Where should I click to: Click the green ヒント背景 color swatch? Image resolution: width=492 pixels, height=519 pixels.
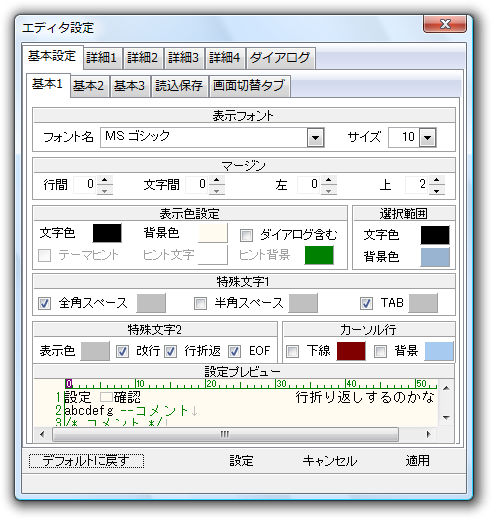(319, 255)
